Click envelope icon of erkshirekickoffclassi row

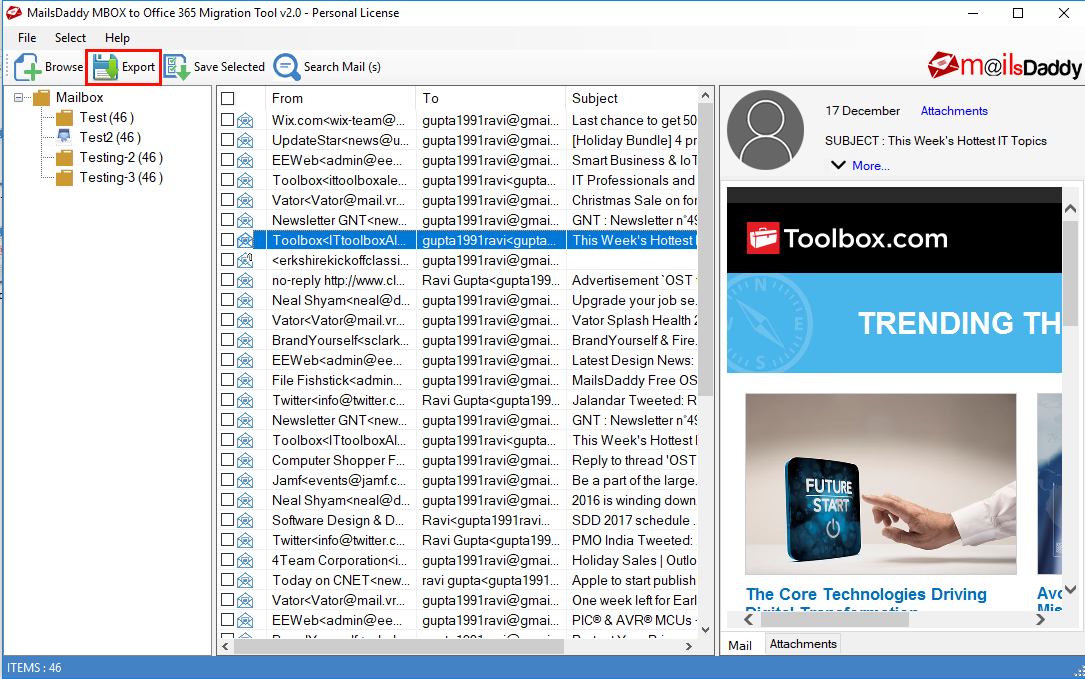click(x=245, y=260)
